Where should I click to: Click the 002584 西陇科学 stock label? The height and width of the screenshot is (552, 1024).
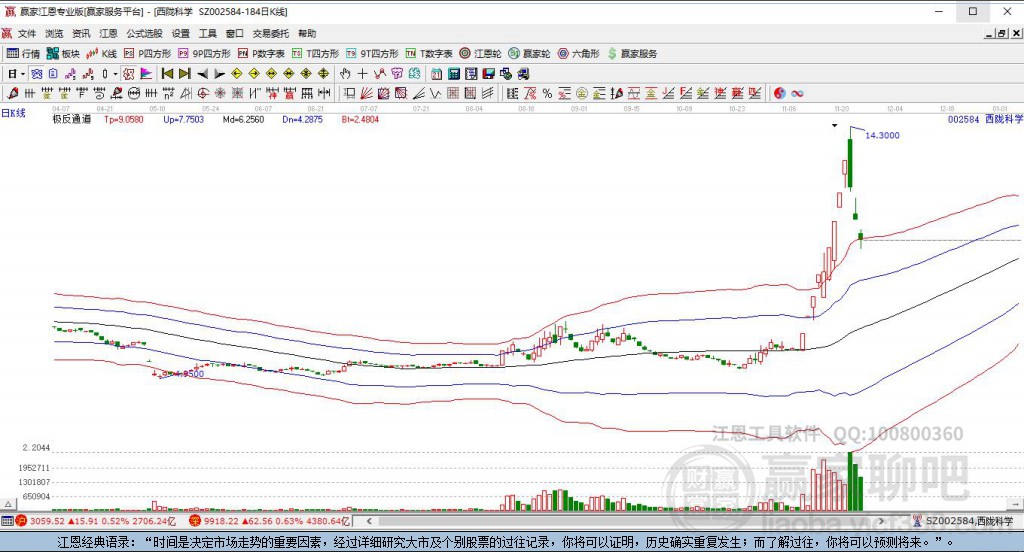tap(985, 119)
